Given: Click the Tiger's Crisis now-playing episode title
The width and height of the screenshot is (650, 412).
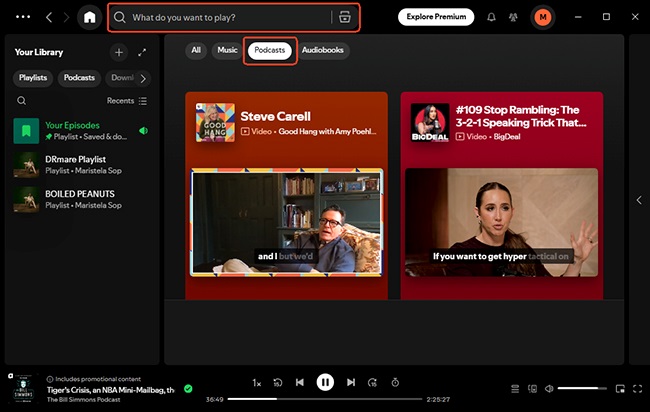Looking at the screenshot, I should (111, 390).
